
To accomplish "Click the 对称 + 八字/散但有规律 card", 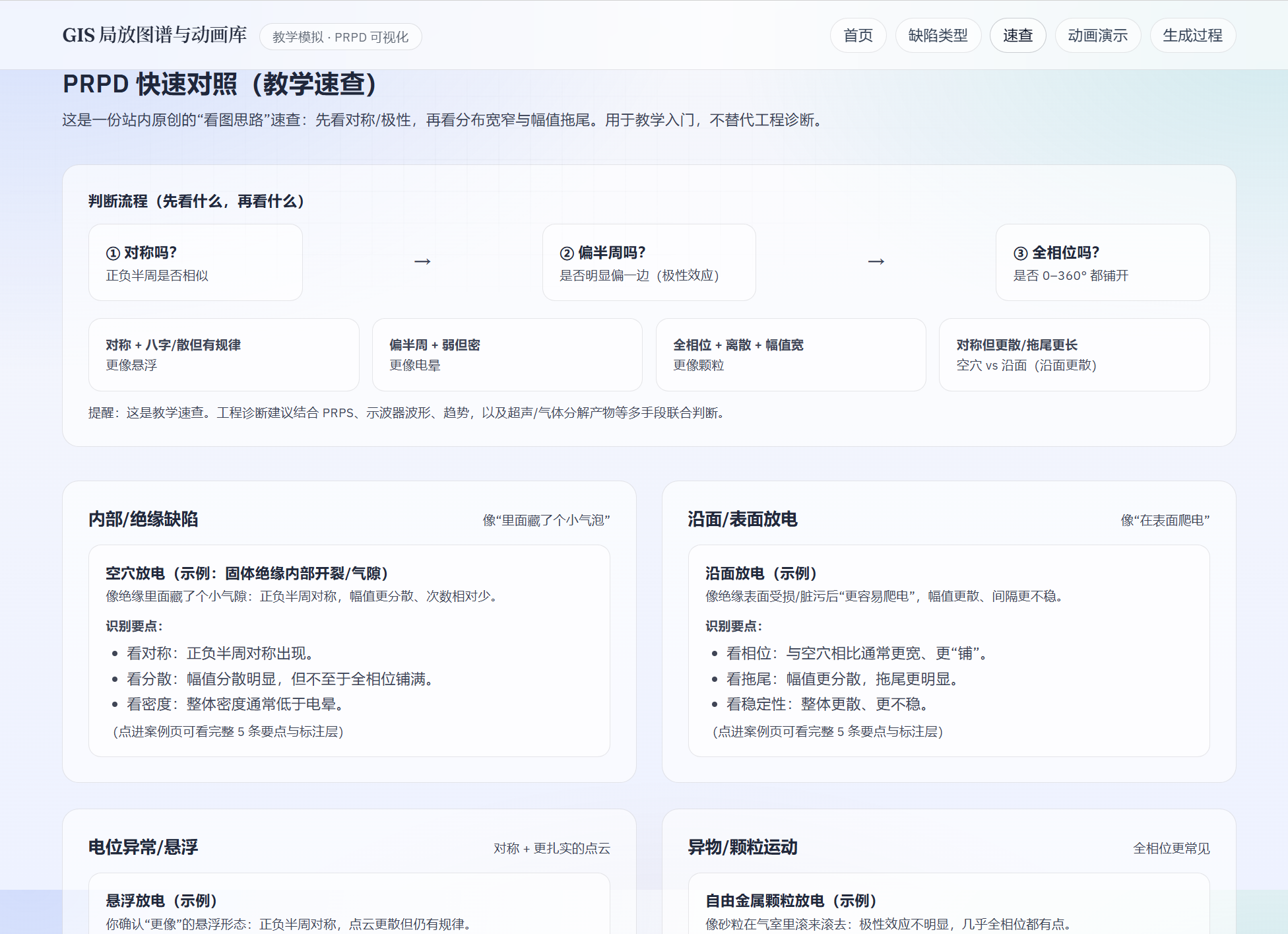I will [x=224, y=354].
